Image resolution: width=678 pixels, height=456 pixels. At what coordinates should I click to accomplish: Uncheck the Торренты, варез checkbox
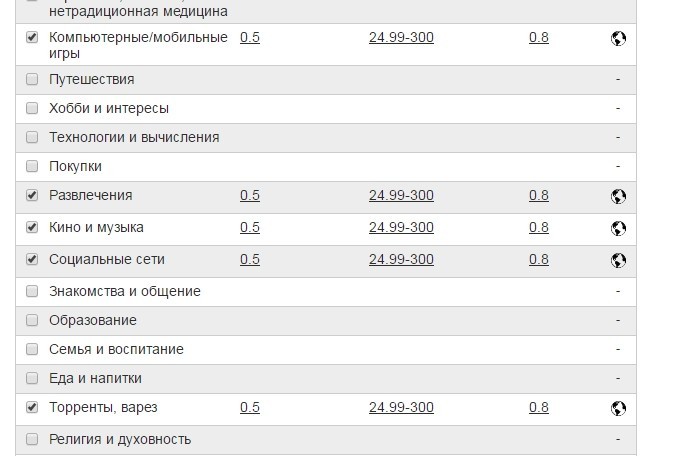[x=32, y=407]
